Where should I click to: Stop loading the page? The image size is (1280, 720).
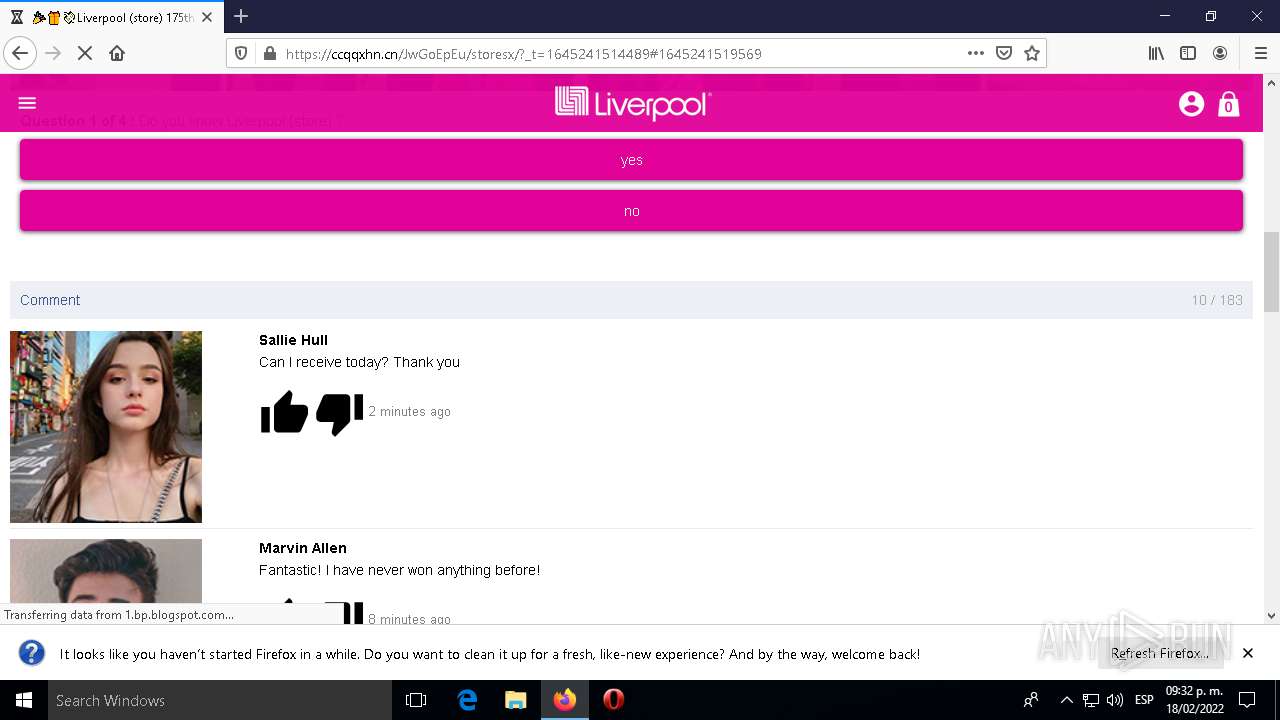point(85,53)
